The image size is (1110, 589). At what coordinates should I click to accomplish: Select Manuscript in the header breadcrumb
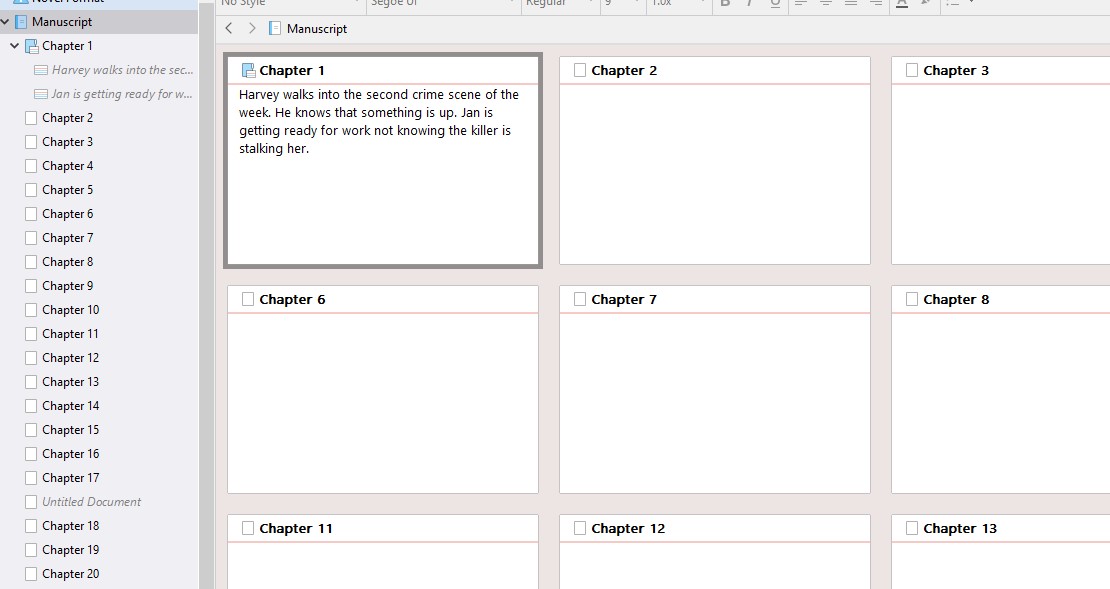pos(316,29)
